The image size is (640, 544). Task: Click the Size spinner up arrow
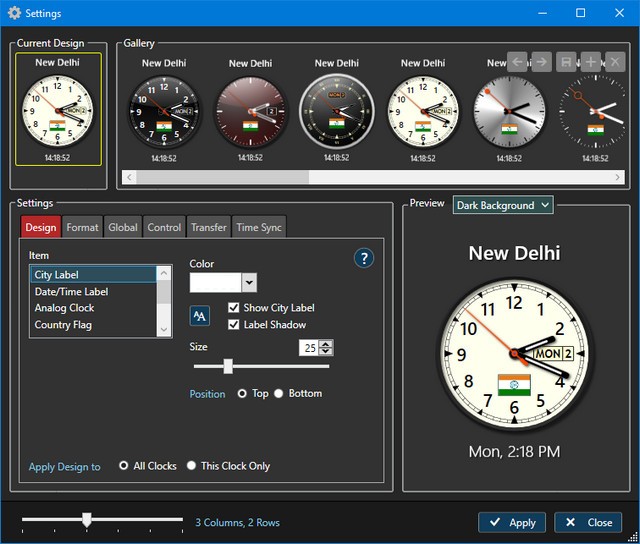(326, 343)
